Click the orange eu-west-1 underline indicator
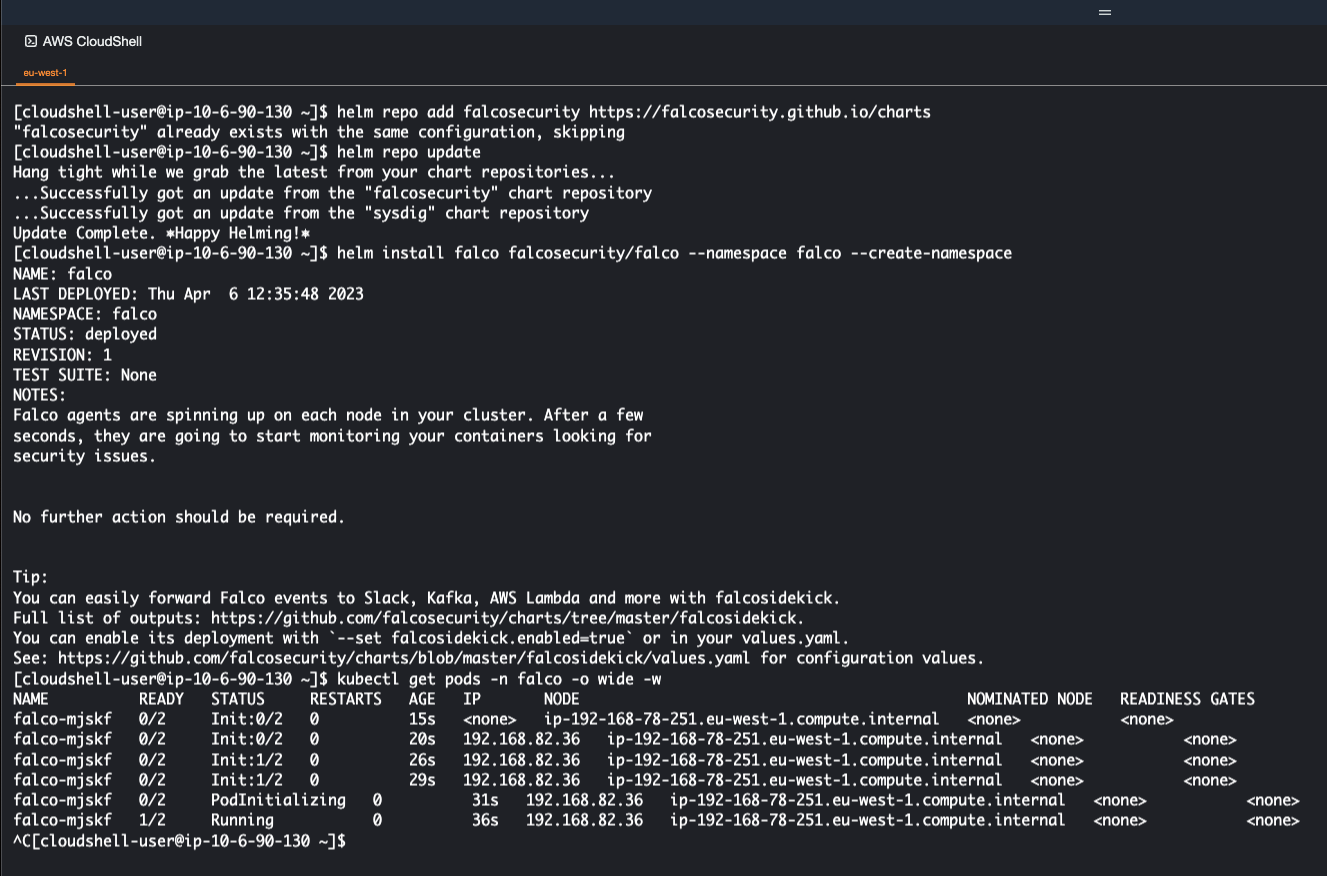Viewport: 1327px width, 876px height. [45, 86]
